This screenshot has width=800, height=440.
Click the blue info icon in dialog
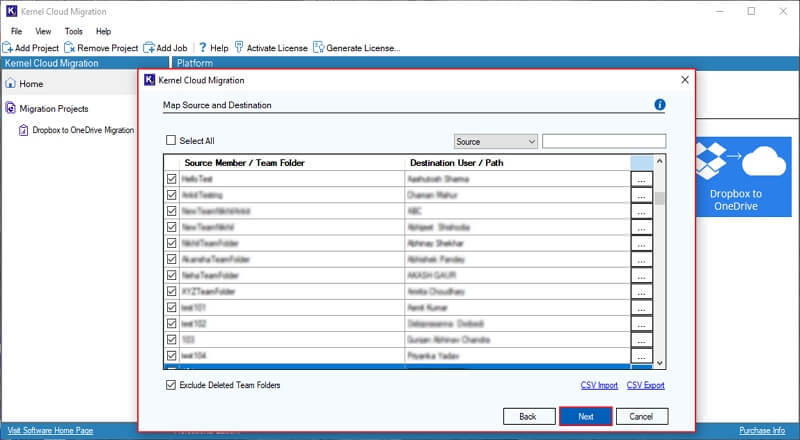[x=660, y=105]
